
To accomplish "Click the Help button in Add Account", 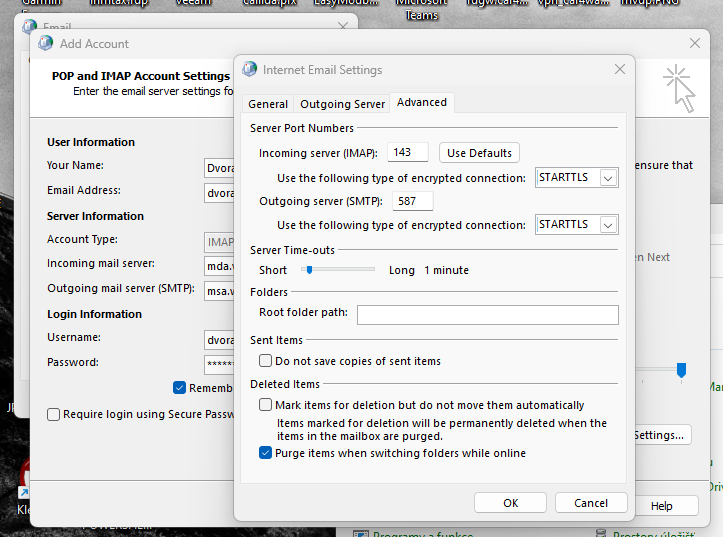I will coord(666,506).
